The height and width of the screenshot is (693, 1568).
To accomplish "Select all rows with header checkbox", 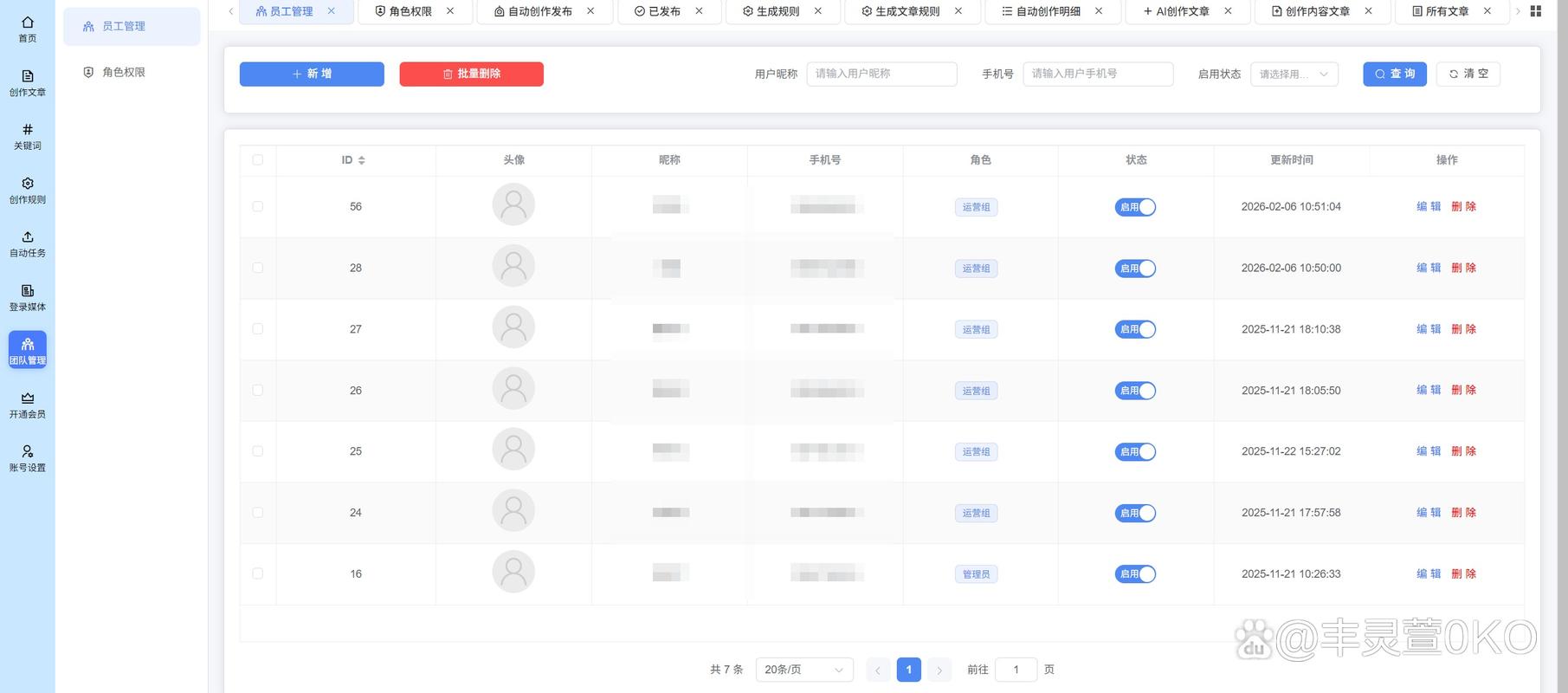I will 257,160.
